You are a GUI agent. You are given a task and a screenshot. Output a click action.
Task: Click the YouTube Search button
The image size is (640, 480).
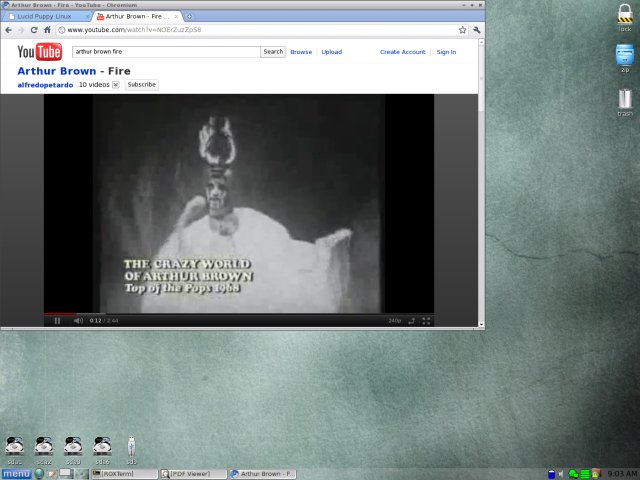(273, 52)
